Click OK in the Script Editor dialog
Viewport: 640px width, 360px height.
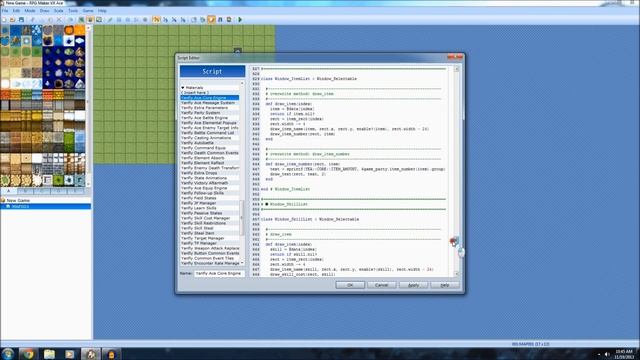[x=350, y=285]
